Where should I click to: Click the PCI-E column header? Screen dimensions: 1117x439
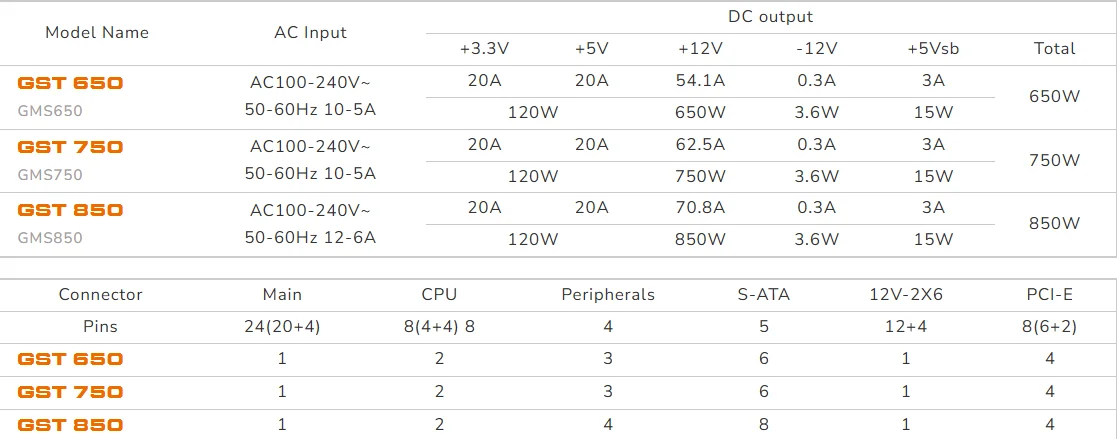(x=1049, y=294)
